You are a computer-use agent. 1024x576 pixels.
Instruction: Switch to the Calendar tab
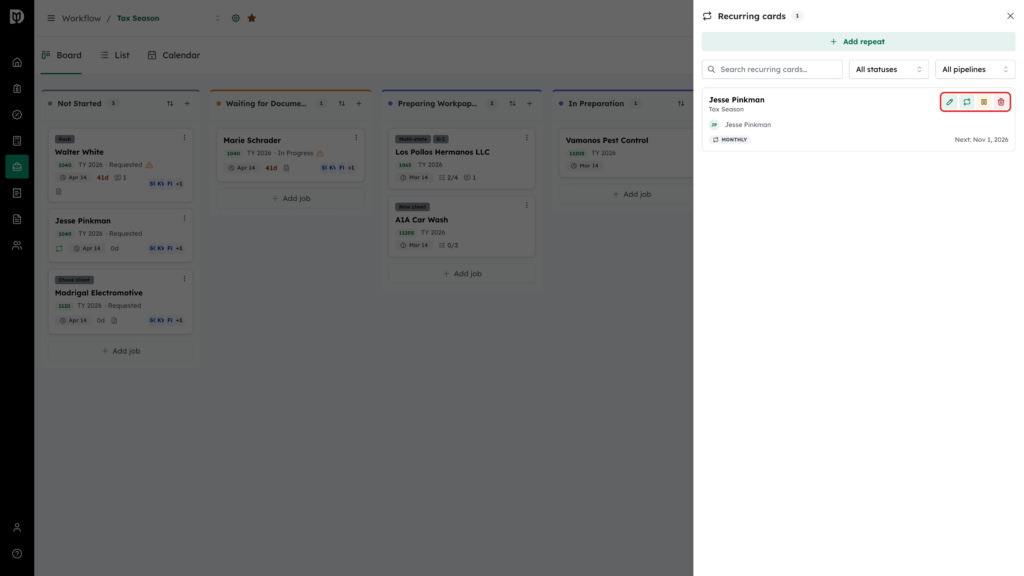[x=174, y=56]
